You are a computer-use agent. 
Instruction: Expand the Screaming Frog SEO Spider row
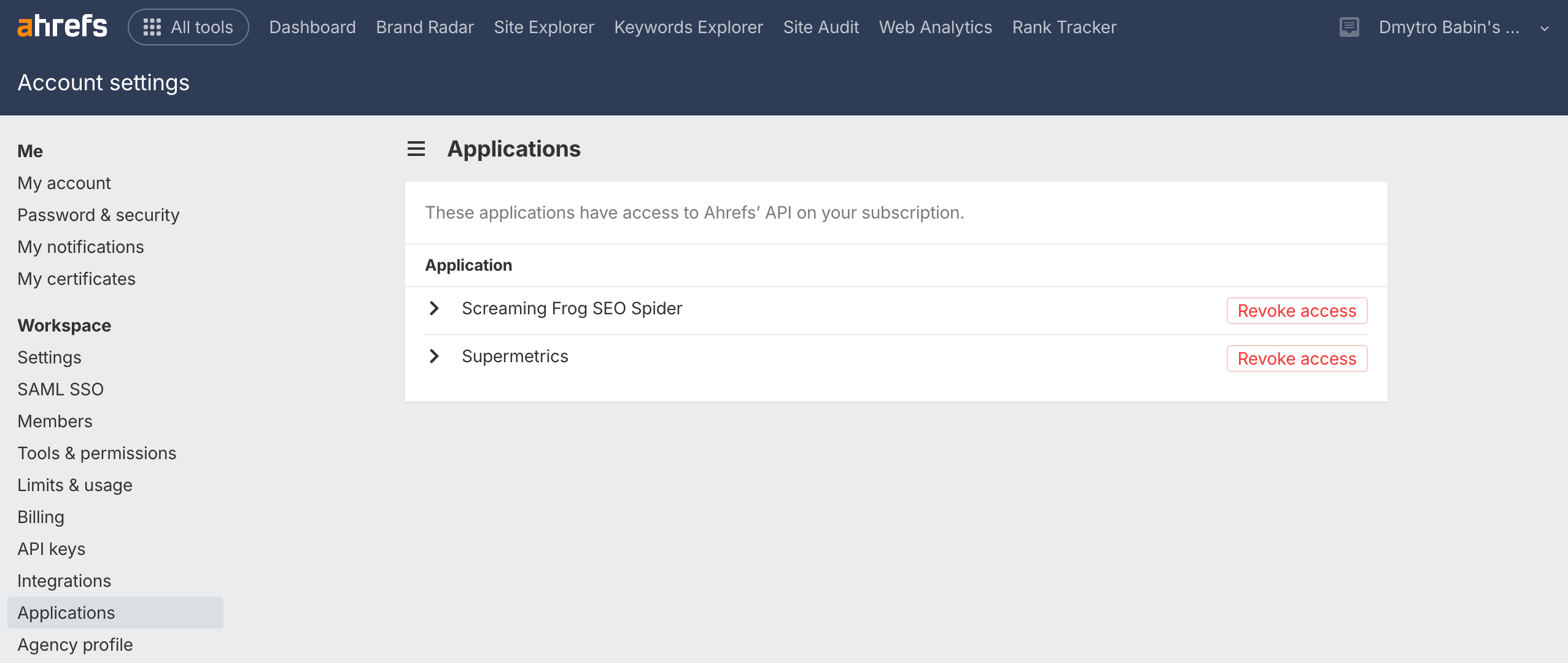434,308
